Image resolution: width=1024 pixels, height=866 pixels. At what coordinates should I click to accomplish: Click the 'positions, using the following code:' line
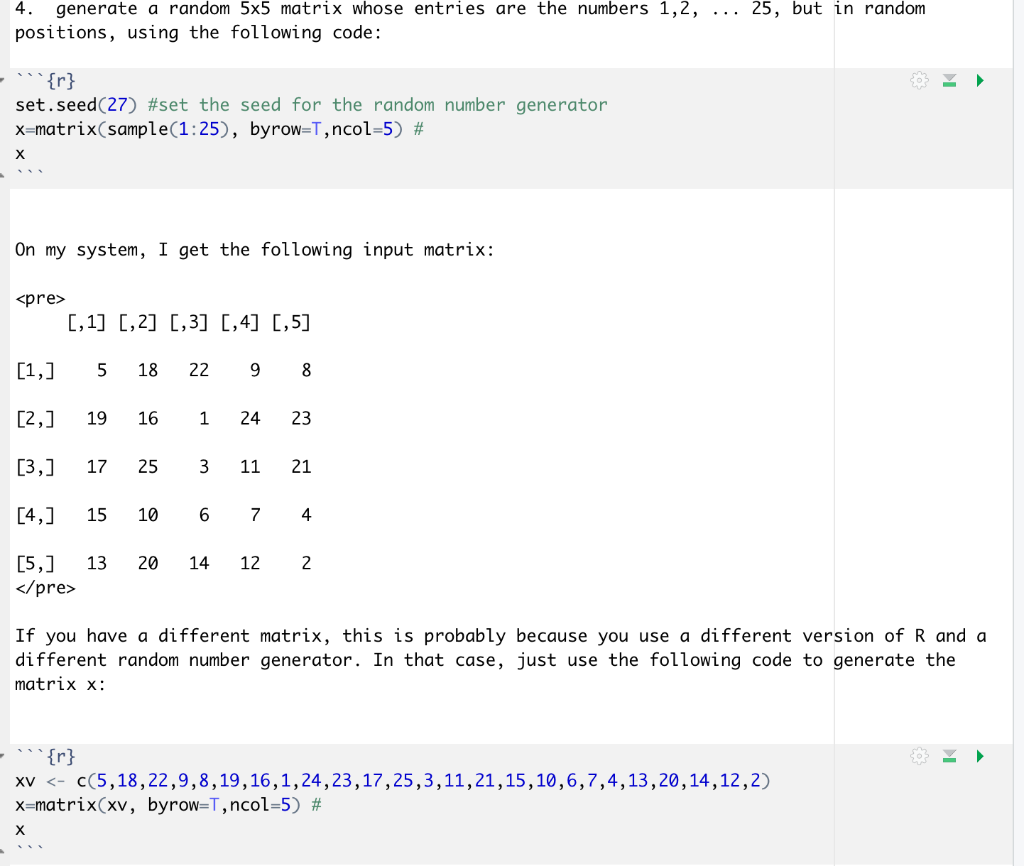point(198,33)
